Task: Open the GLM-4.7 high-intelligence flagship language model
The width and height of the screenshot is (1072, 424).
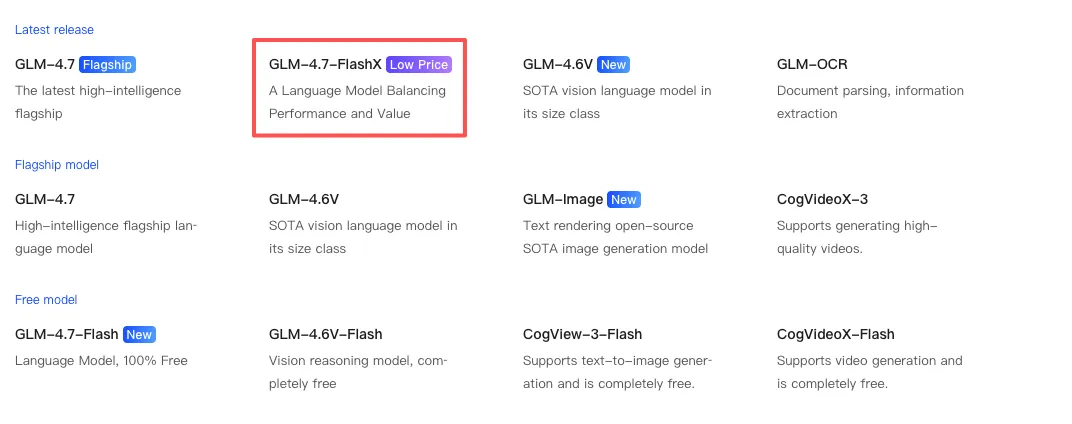Action: 45,200
